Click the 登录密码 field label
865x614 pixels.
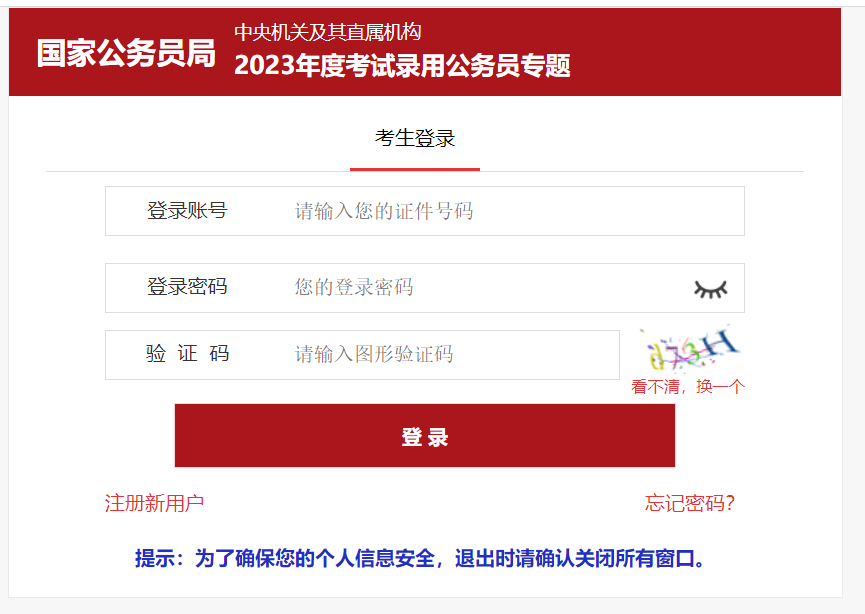[x=187, y=288]
